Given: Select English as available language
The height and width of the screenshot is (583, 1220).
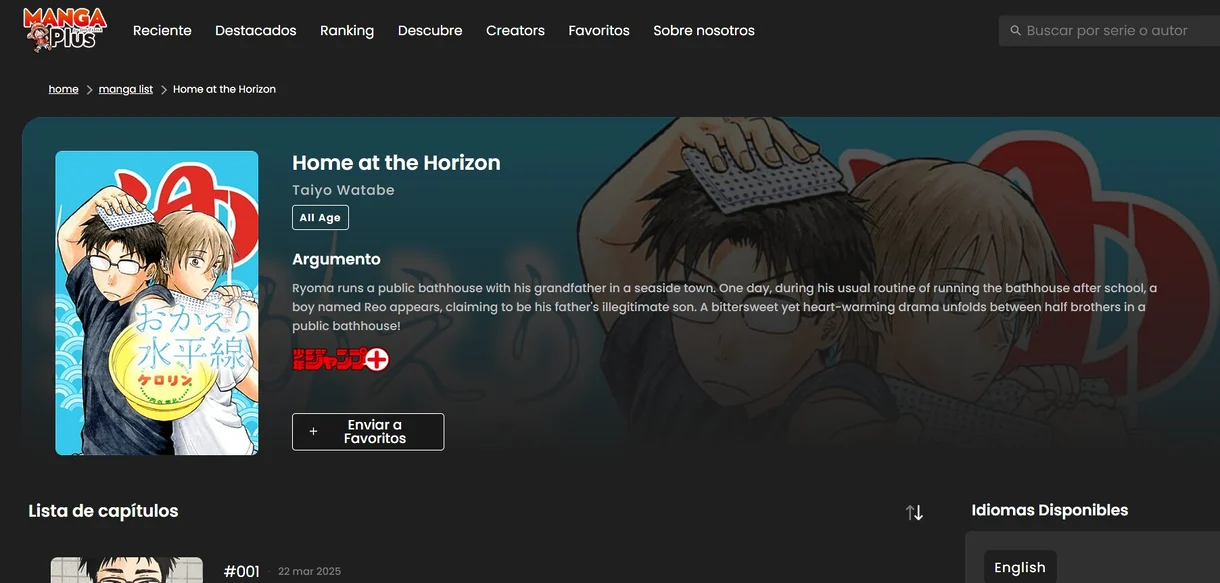Looking at the screenshot, I should (1020, 567).
